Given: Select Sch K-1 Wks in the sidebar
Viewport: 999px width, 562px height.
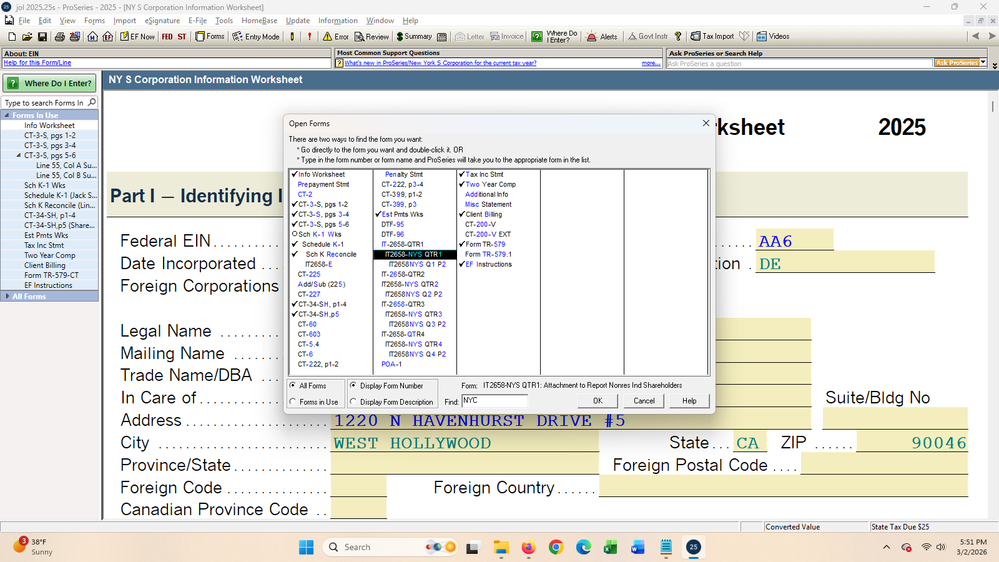Looking at the screenshot, I should (x=45, y=185).
